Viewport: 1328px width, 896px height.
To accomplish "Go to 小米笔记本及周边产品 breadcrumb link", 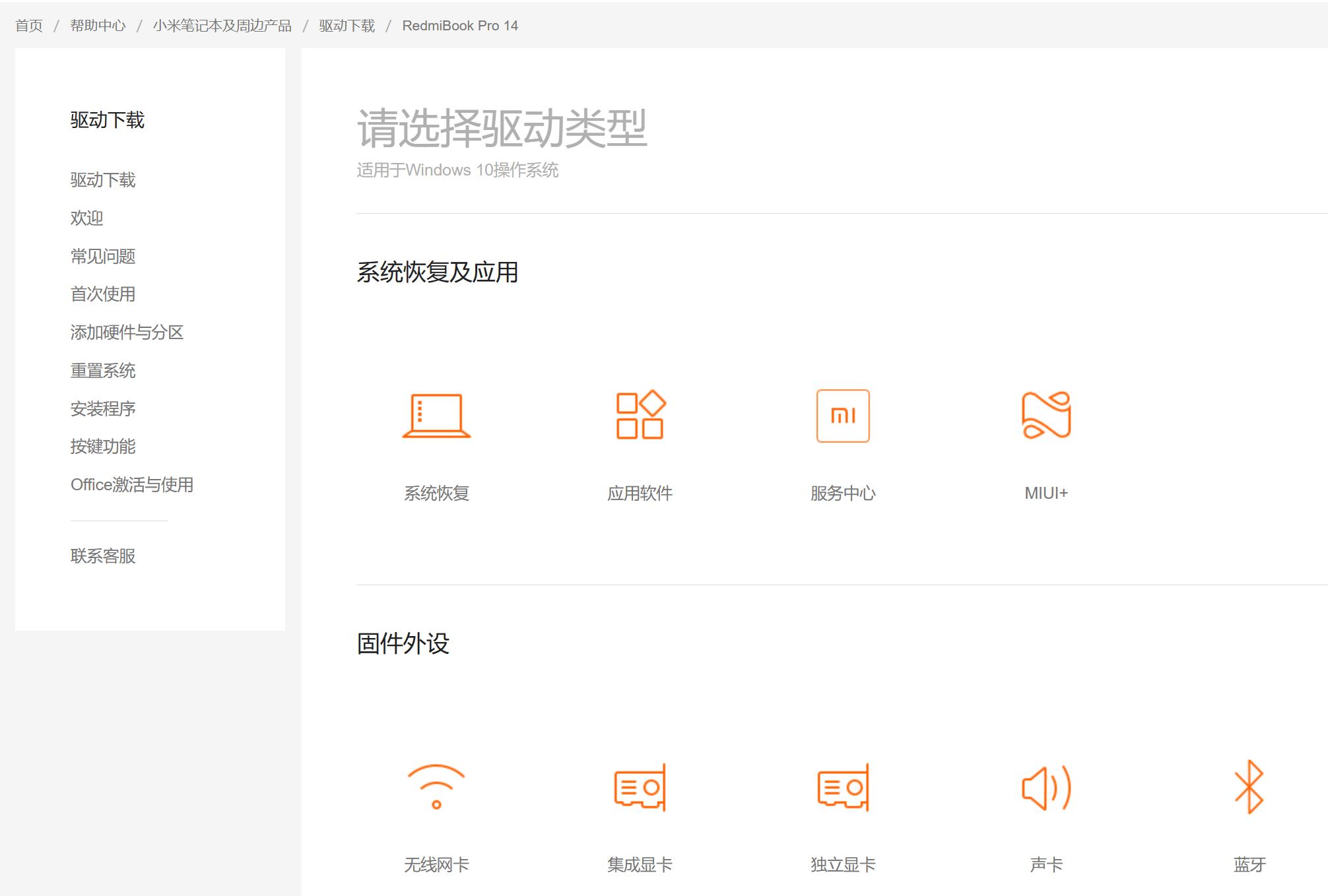I will click(223, 25).
